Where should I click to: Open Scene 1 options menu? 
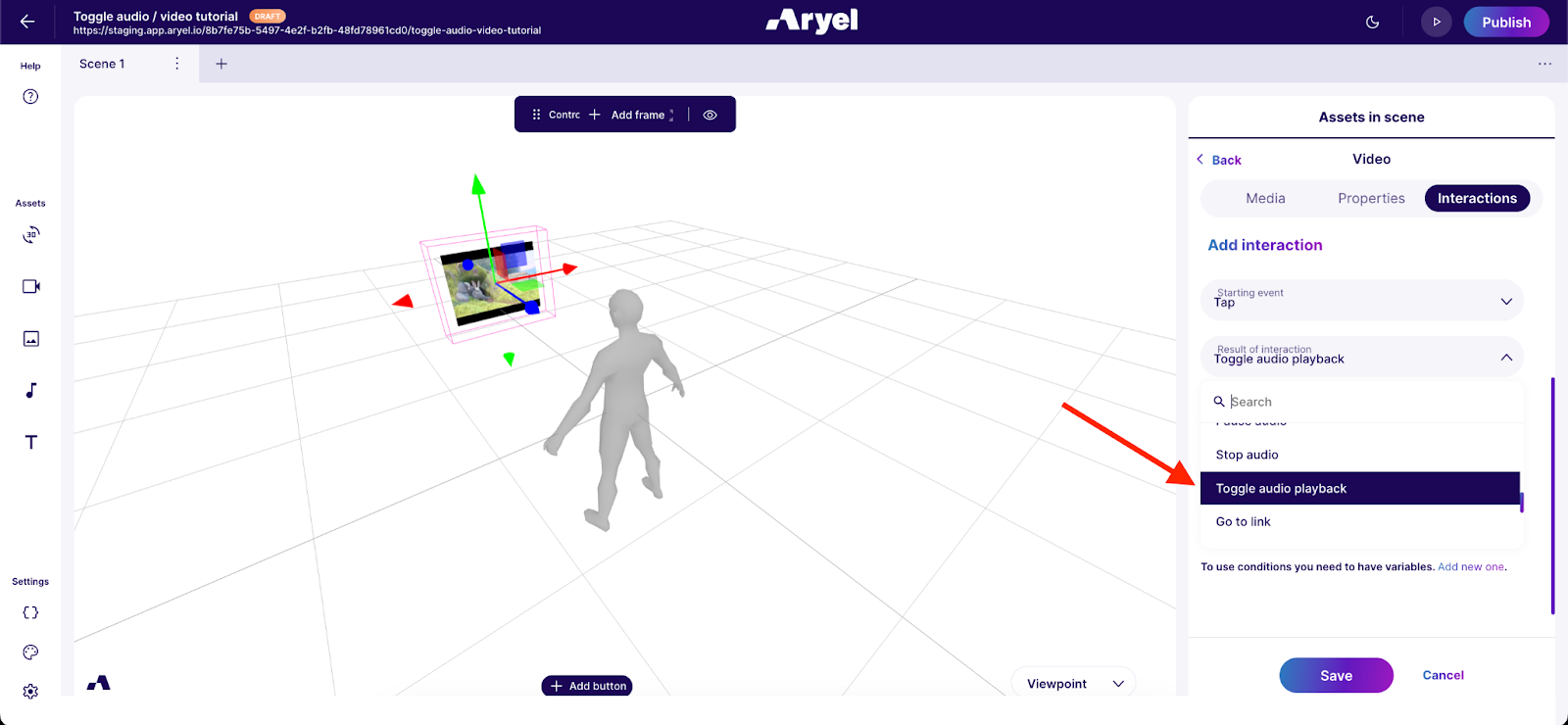[x=176, y=64]
